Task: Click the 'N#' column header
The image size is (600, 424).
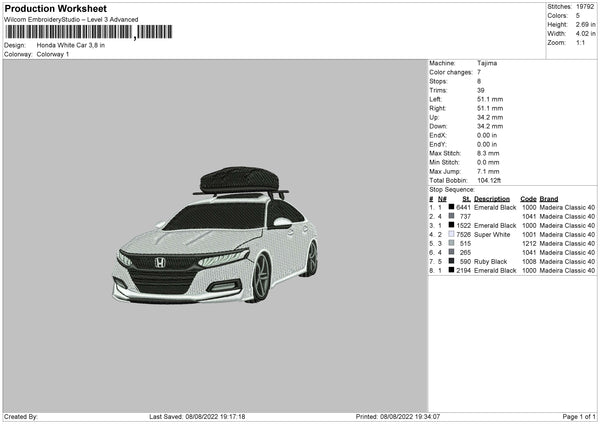Action: tap(442, 199)
